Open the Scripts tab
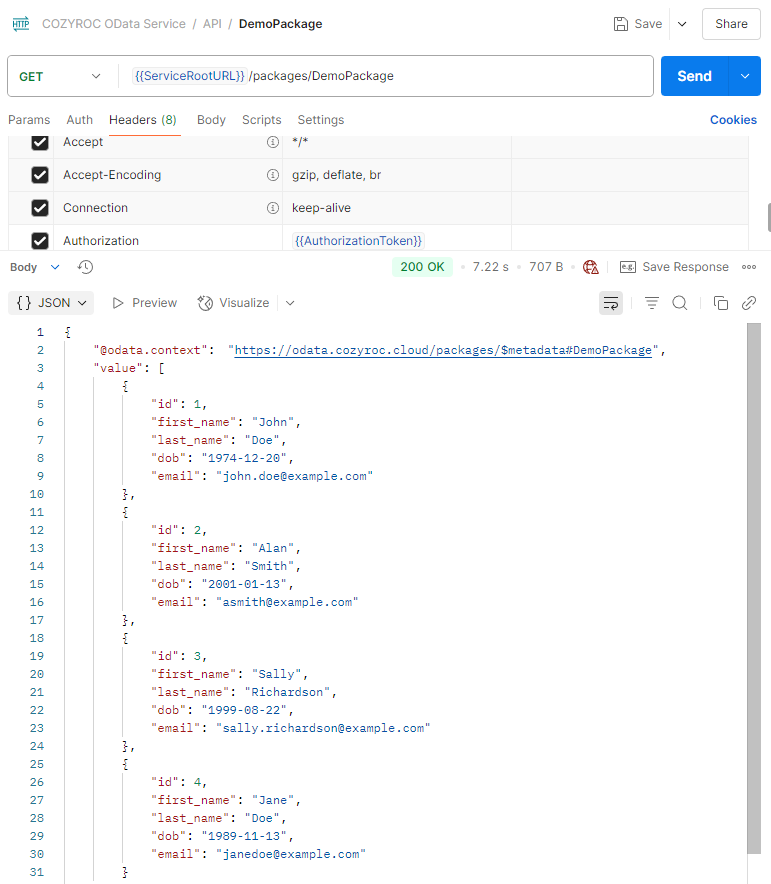The image size is (771, 884). coord(261,120)
